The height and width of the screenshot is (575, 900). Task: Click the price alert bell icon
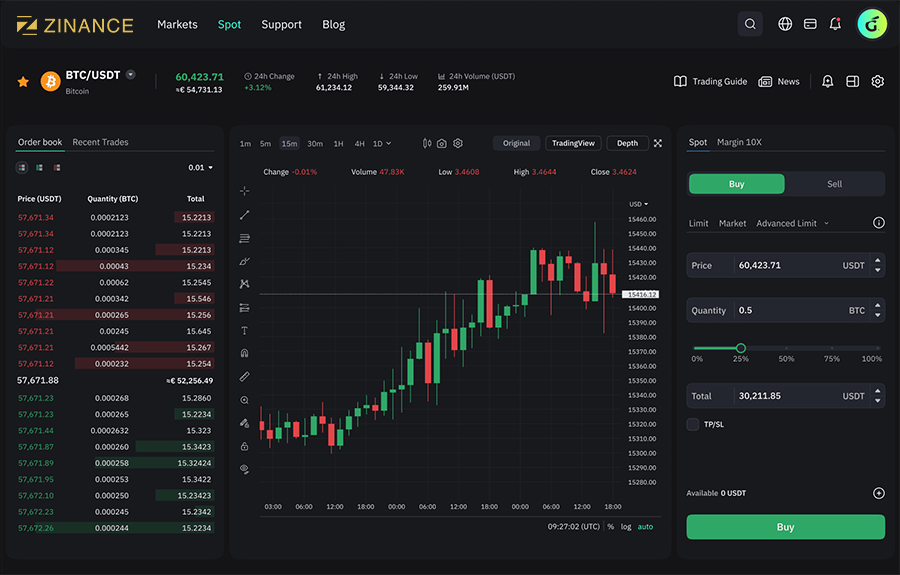click(x=827, y=81)
